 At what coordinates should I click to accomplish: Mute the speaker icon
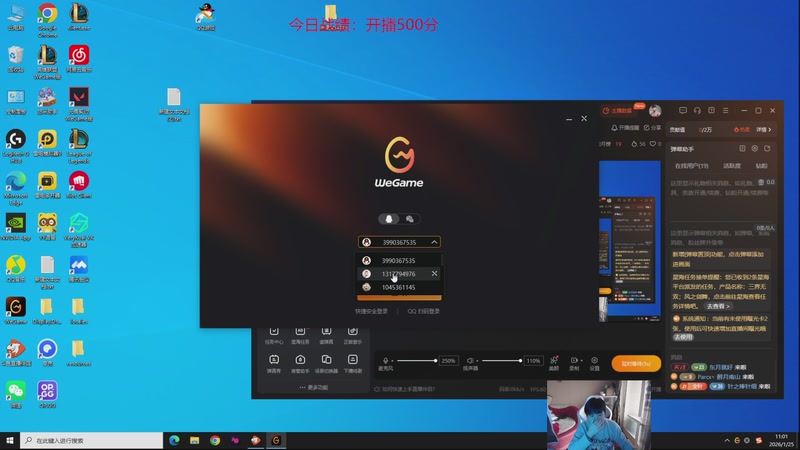tap(470, 361)
